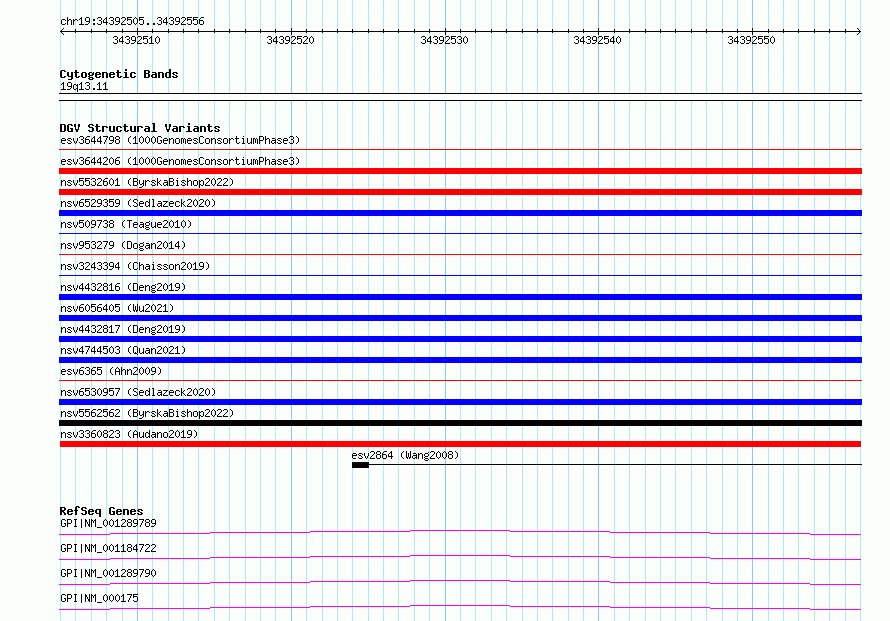
Task: Click the chr19:34392505..34392556 position label
Action: (132, 21)
